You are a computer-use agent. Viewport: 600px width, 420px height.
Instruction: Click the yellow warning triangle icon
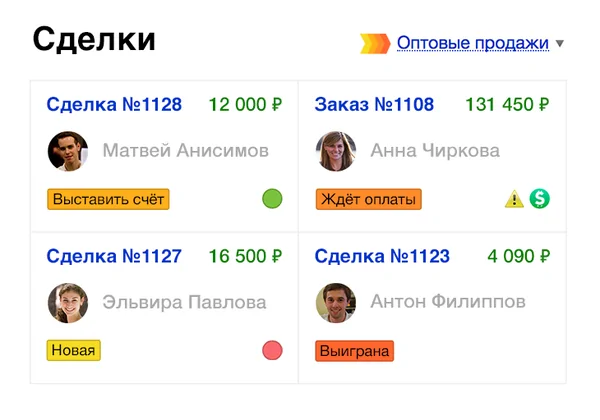(514, 199)
